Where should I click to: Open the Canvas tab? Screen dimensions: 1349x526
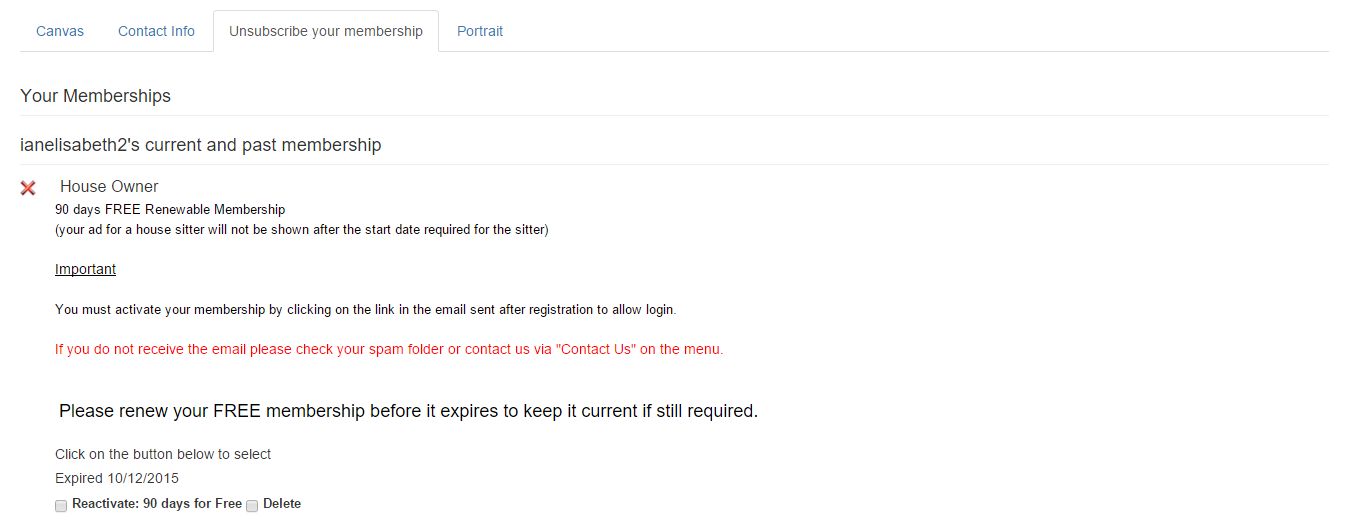(60, 31)
